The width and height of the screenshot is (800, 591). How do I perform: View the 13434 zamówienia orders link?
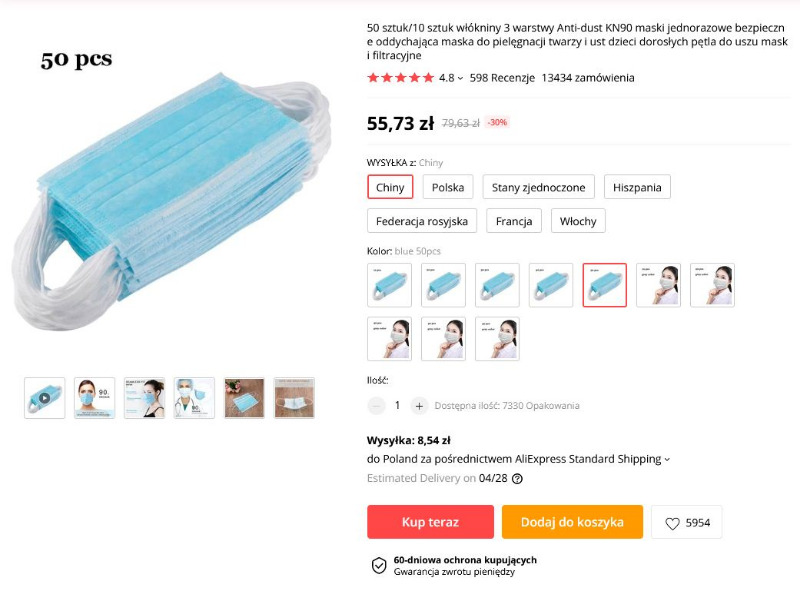[x=587, y=78]
